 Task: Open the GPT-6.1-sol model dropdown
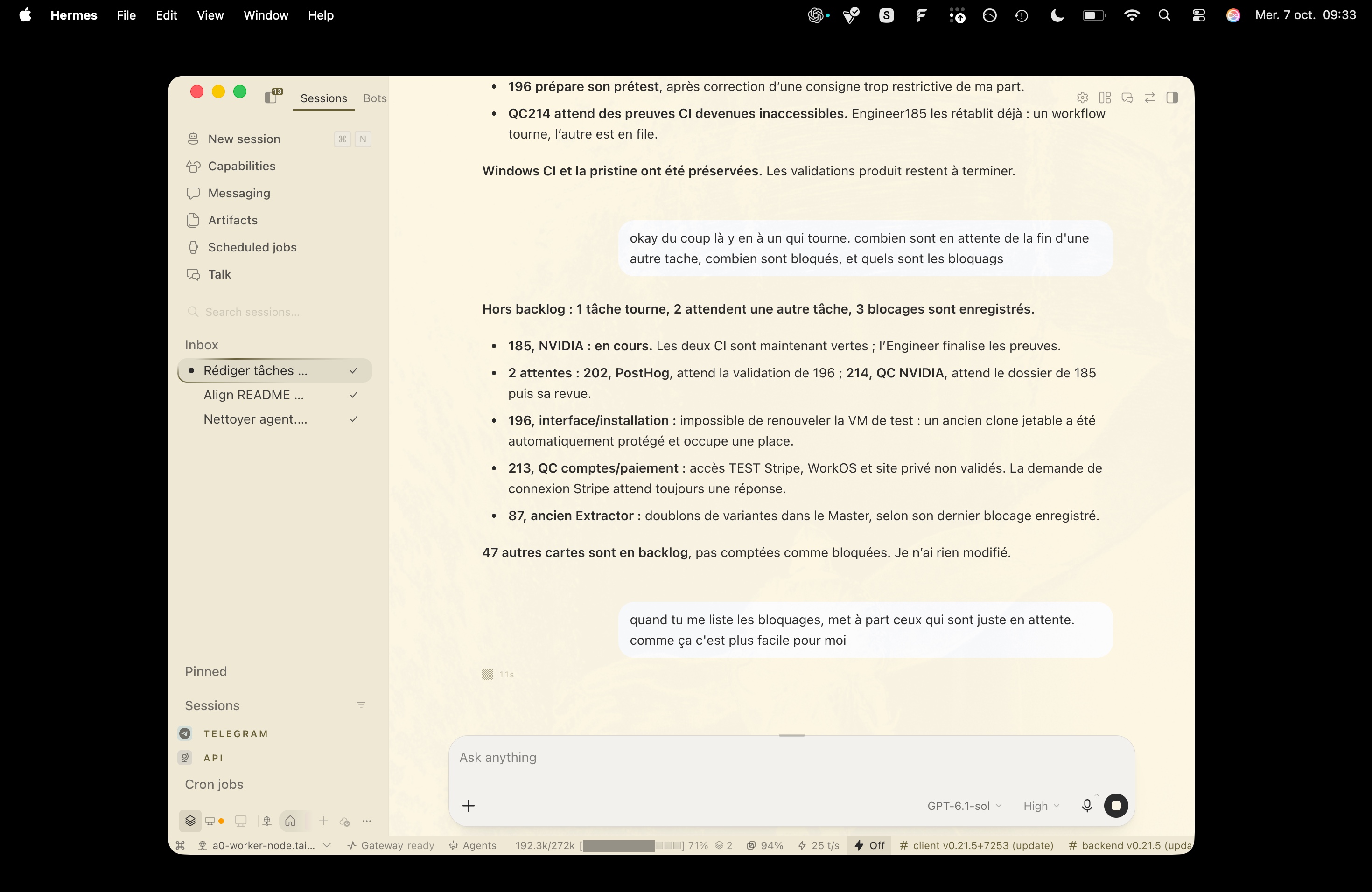pos(965,806)
